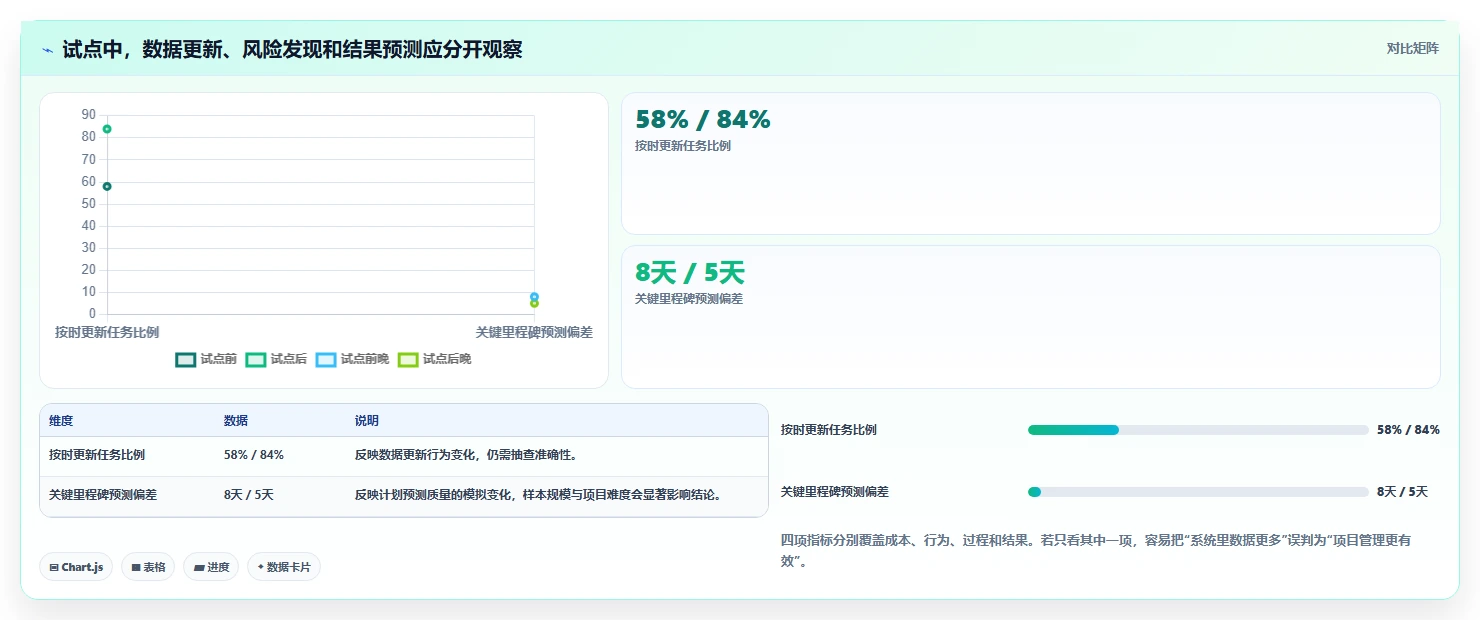Select the 数据卡片 tag
Screen dimensions: 1480x620
[x=284, y=567]
